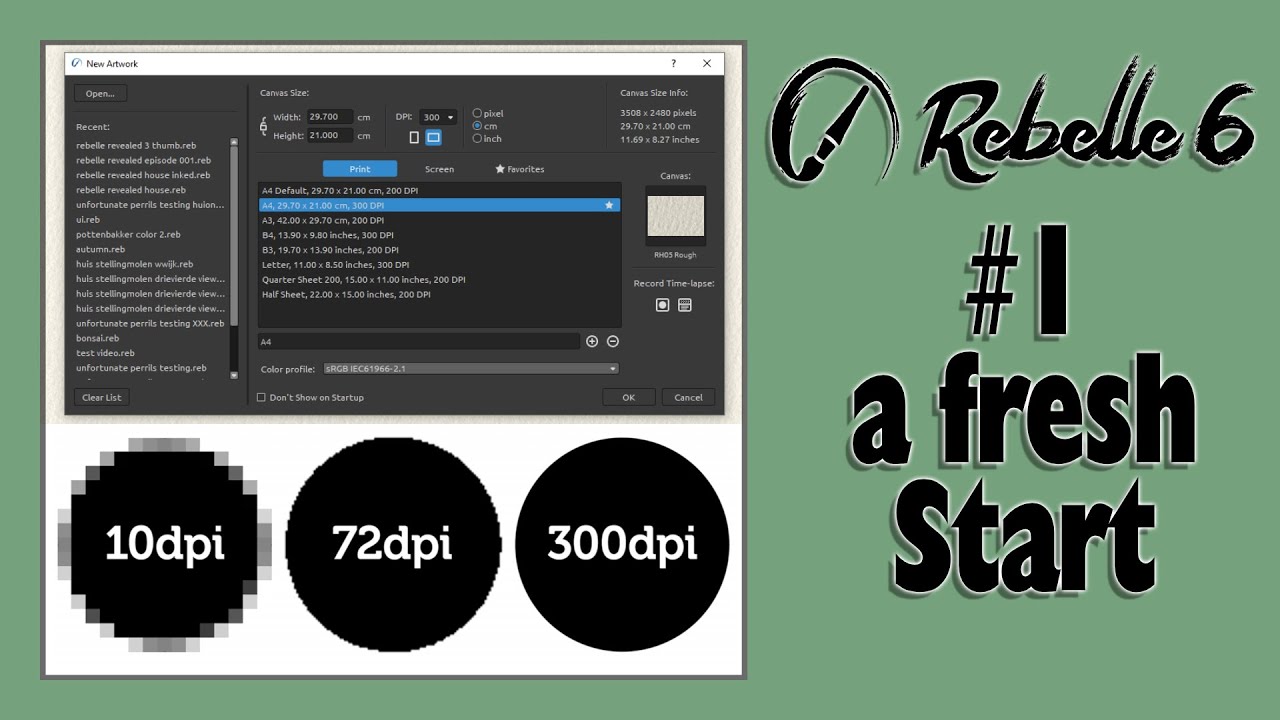Open recent file pottenbakker color 2.reb
Image resolution: width=1280 pixels, height=720 pixels.
pyautogui.click(x=128, y=235)
